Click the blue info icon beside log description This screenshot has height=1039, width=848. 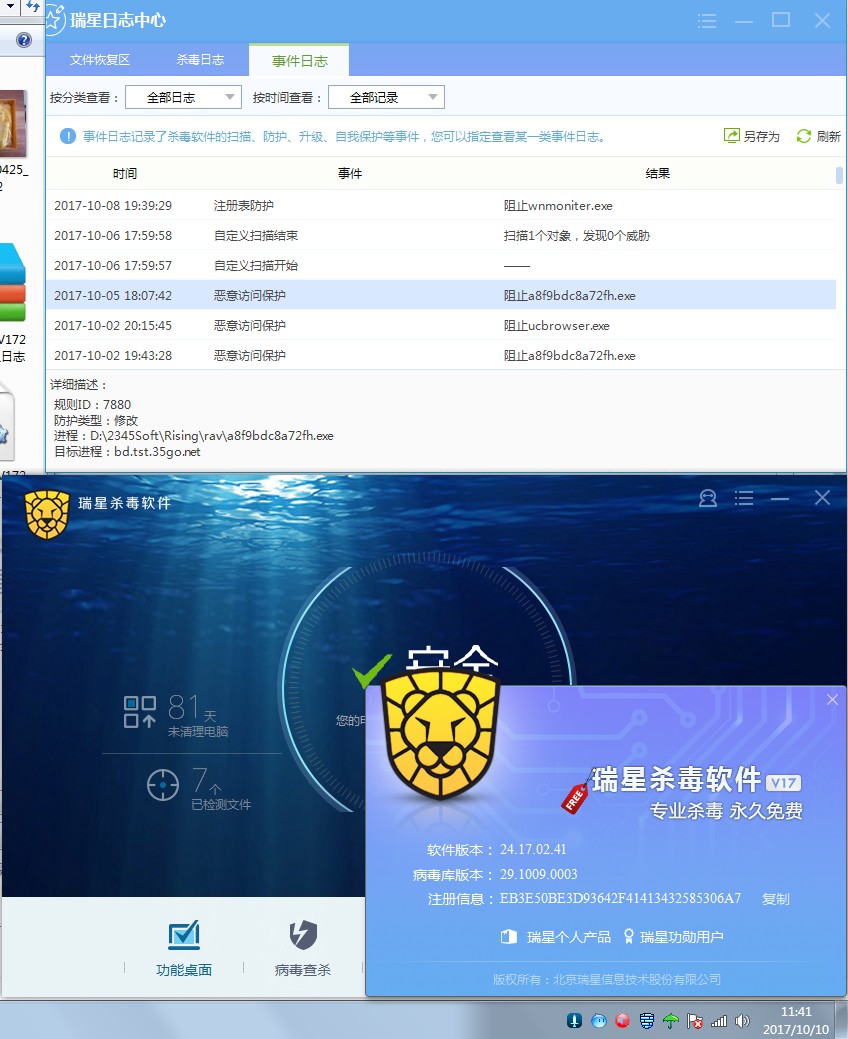tap(68, 136)
